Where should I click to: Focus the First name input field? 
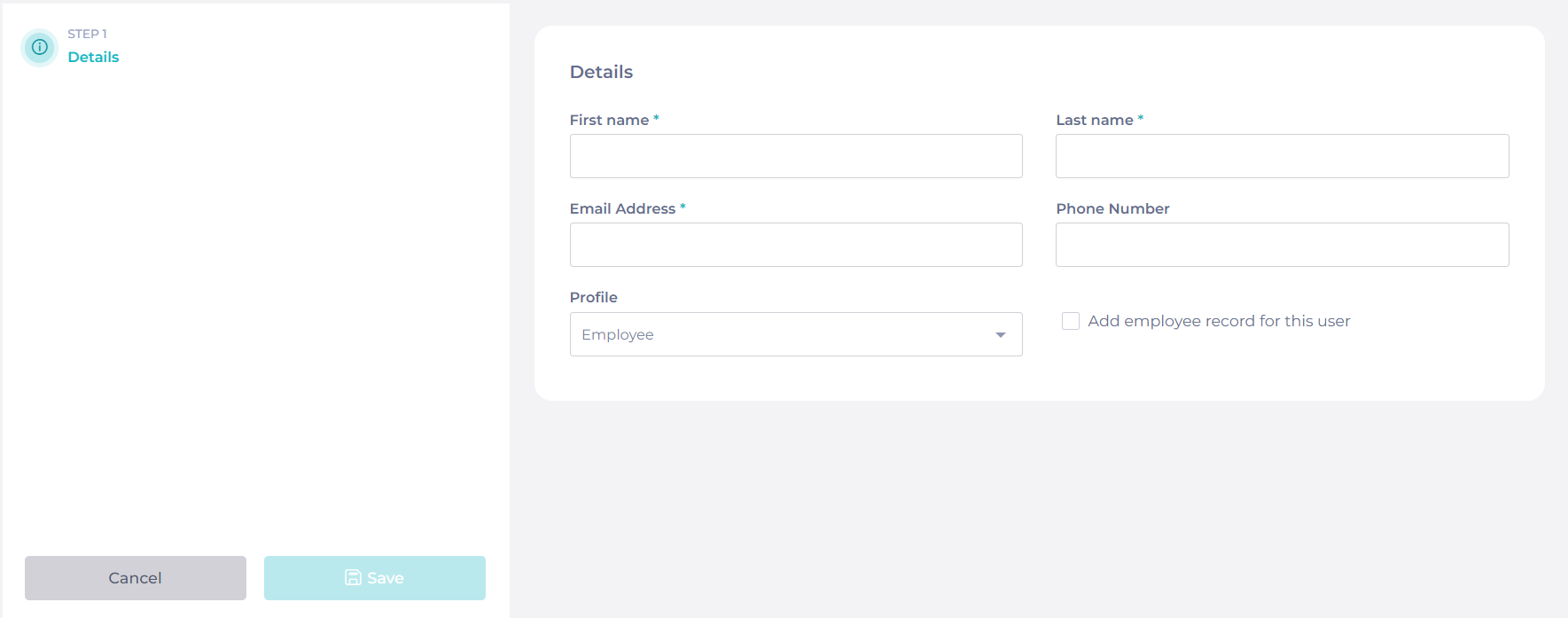coord(796,156)
